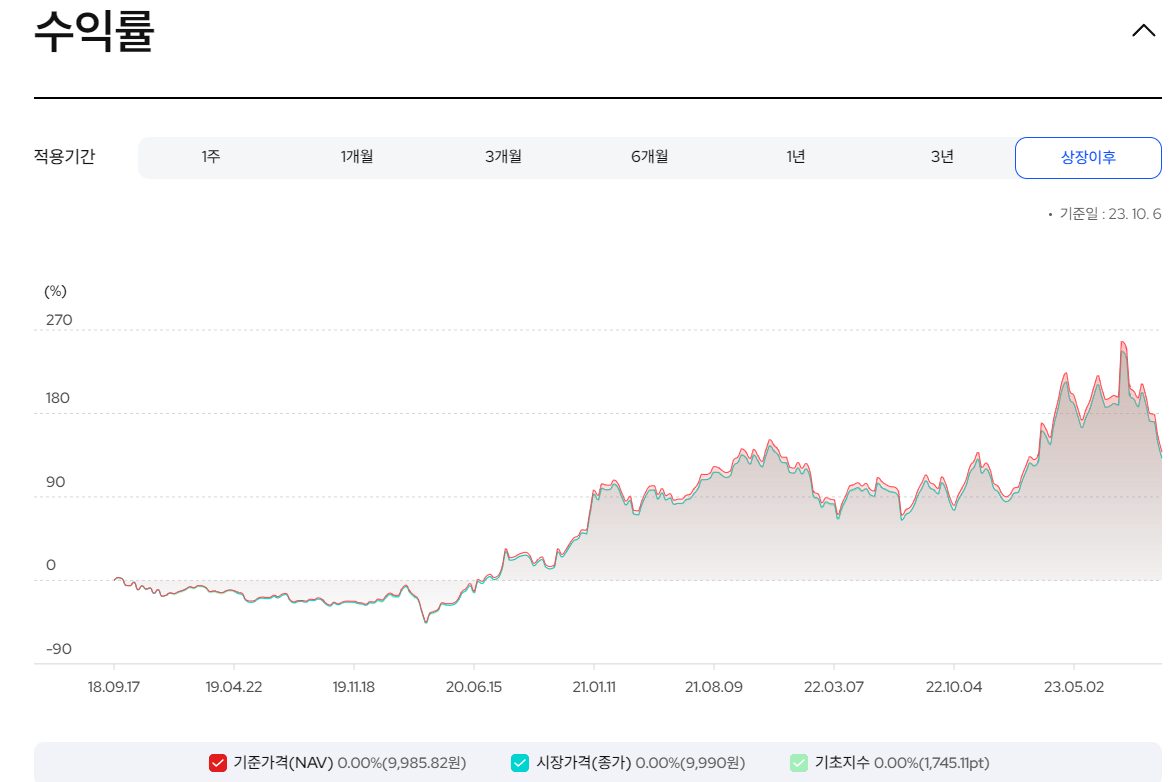
Task: Click the (%) axis unit label
Action: [x=55, y=291]
